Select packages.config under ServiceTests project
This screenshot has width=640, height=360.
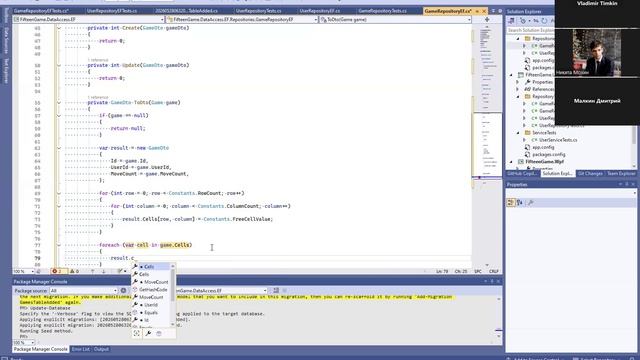tap(548, 155)
